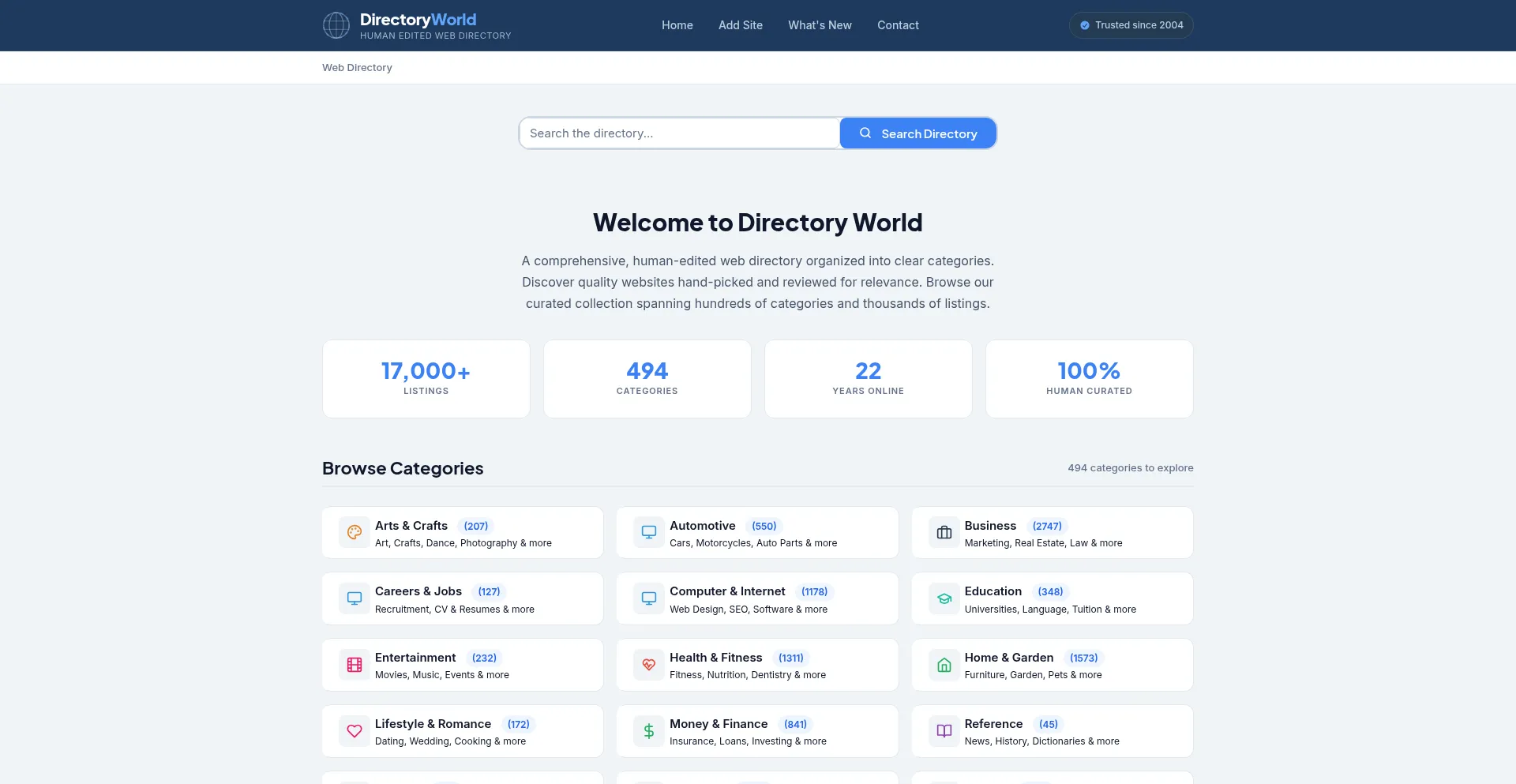
Task: Click the Arts & Crafts palette icon
Action: (355, 533)
